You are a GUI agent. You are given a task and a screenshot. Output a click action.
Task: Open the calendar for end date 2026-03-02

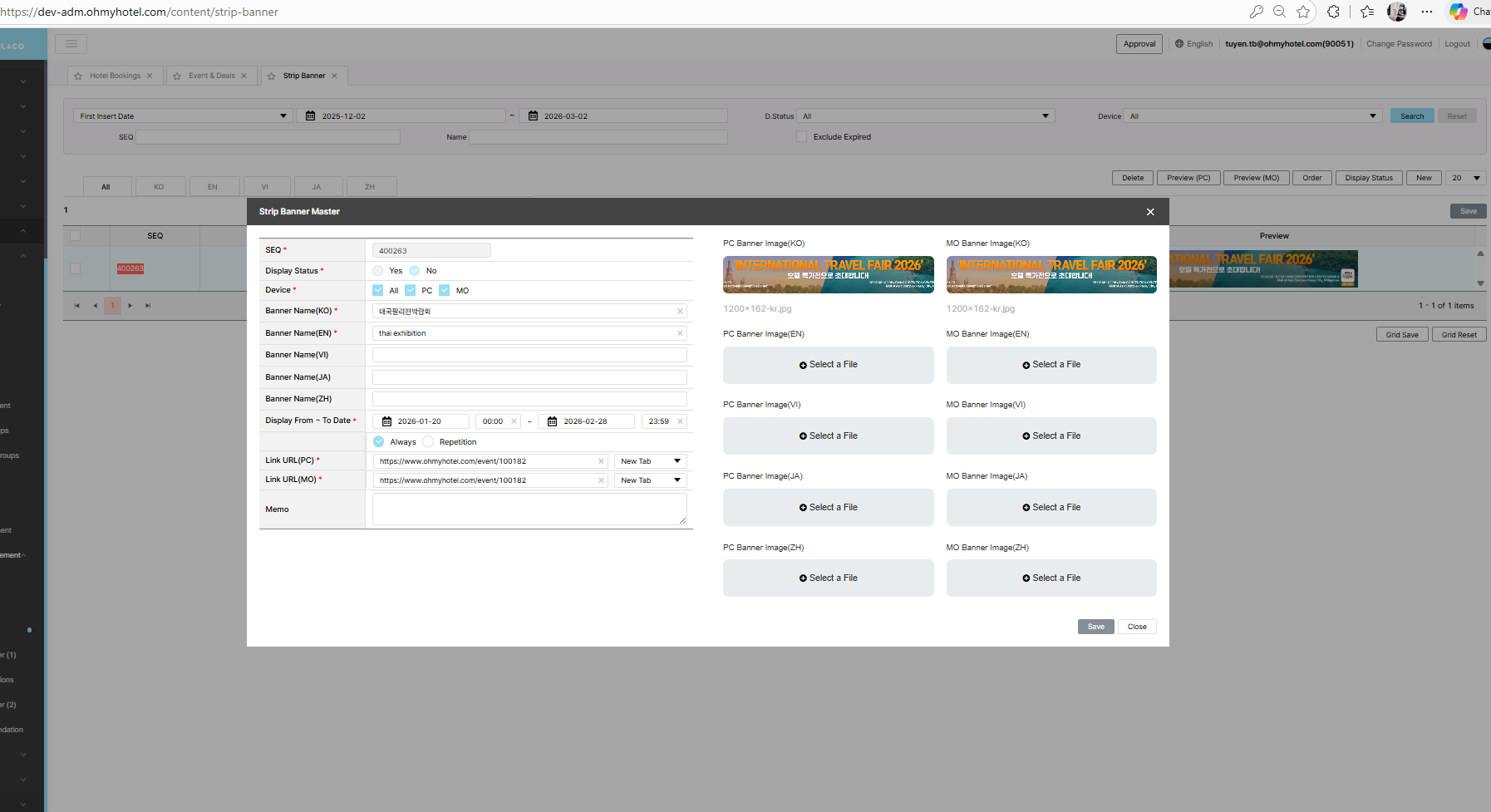coord(534,116)
